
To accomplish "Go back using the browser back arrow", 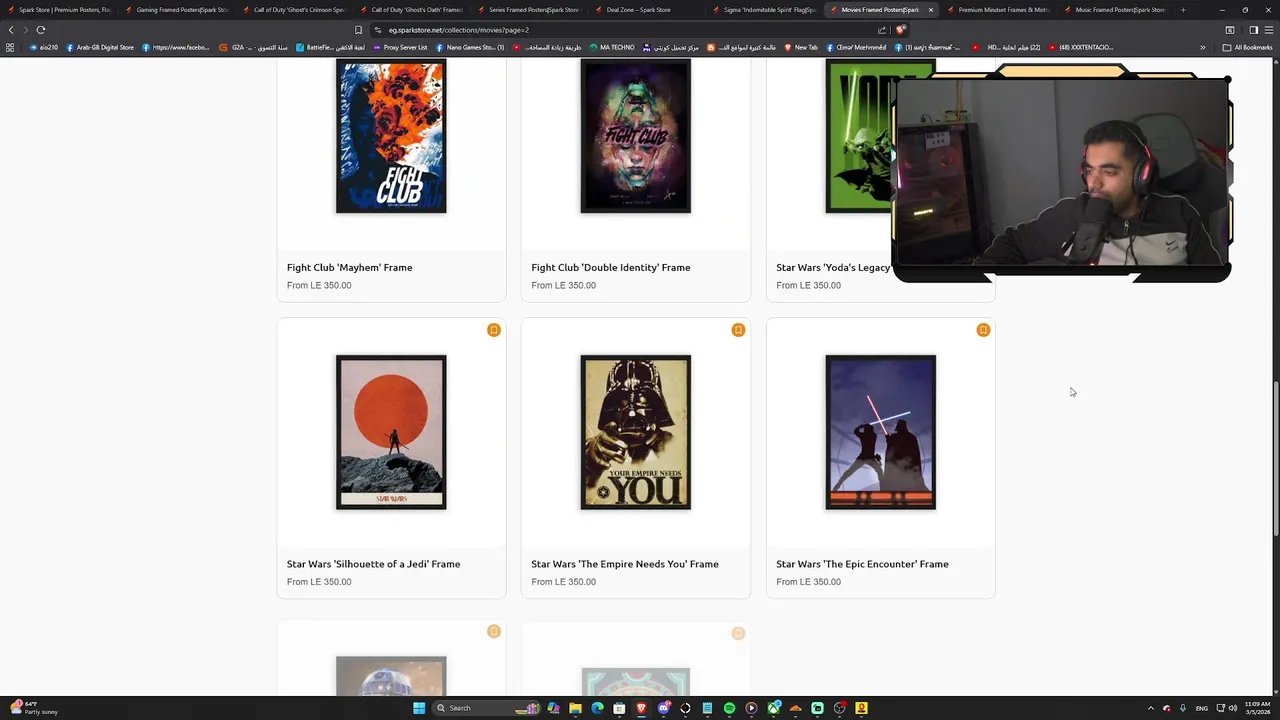I will [x=11, y=30].
